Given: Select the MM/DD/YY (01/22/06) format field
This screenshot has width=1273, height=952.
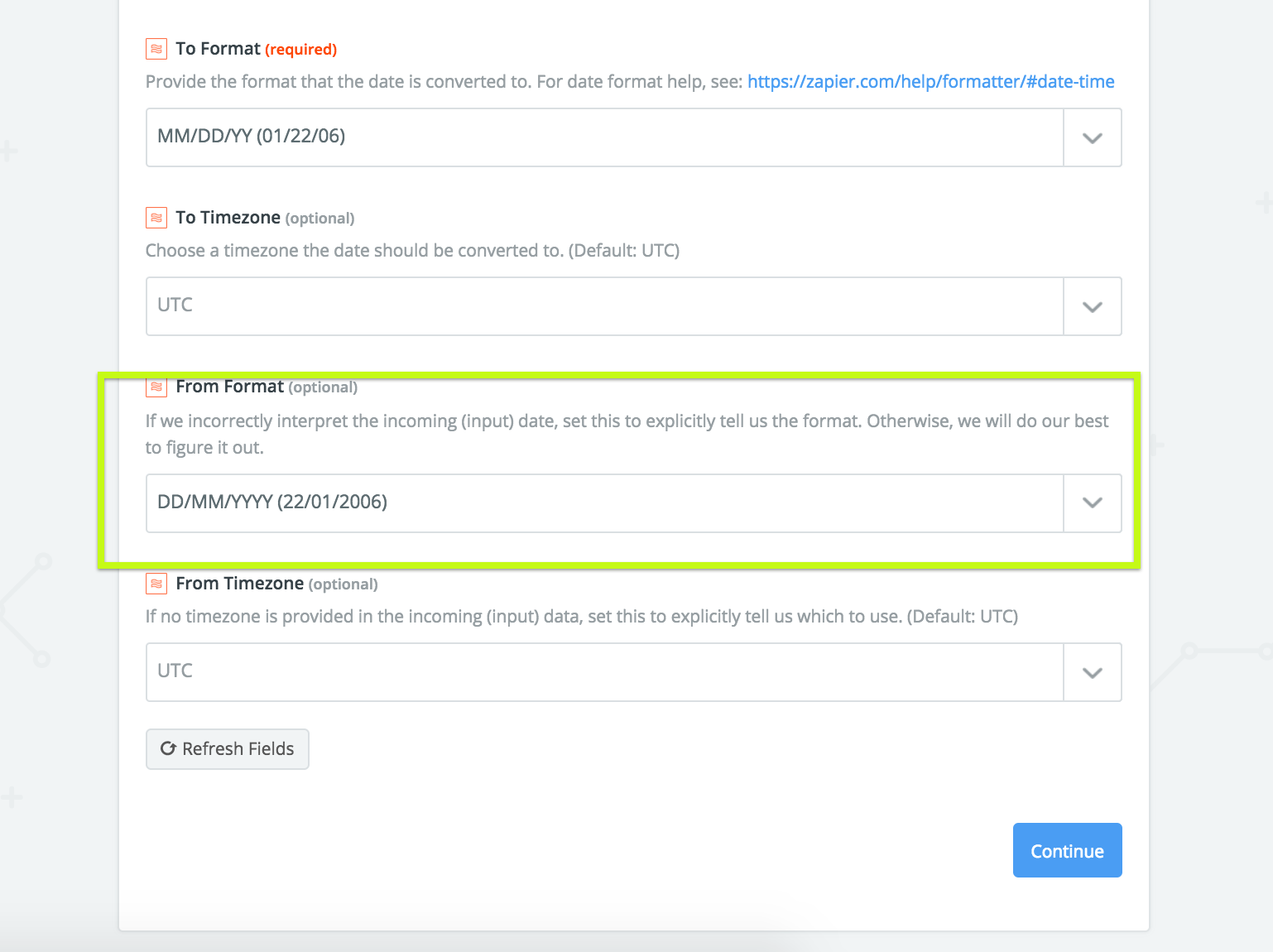Looking at the screenshot, I should pos(605,137).
